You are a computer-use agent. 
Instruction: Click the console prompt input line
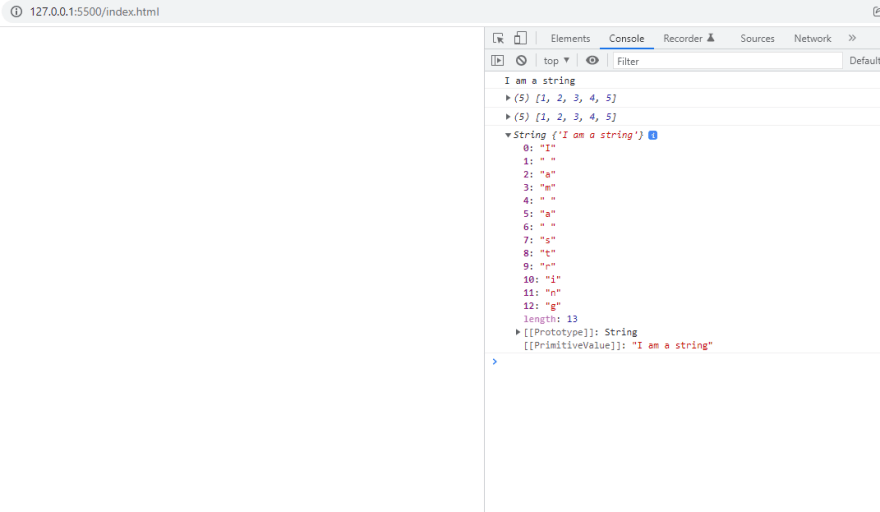pyautogui.click(x=685, y=362)
